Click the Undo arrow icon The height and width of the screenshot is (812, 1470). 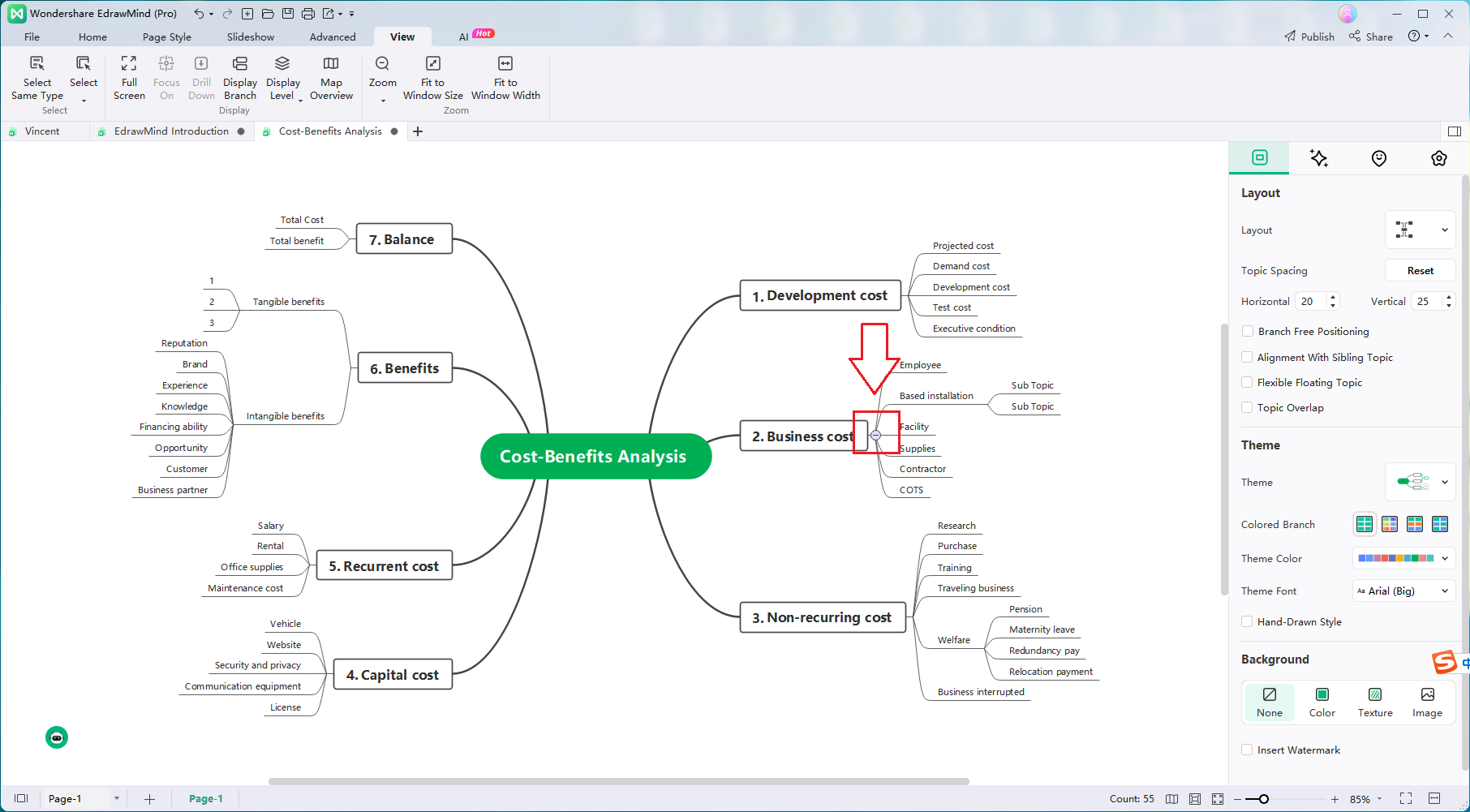click(x=199, y=14)
